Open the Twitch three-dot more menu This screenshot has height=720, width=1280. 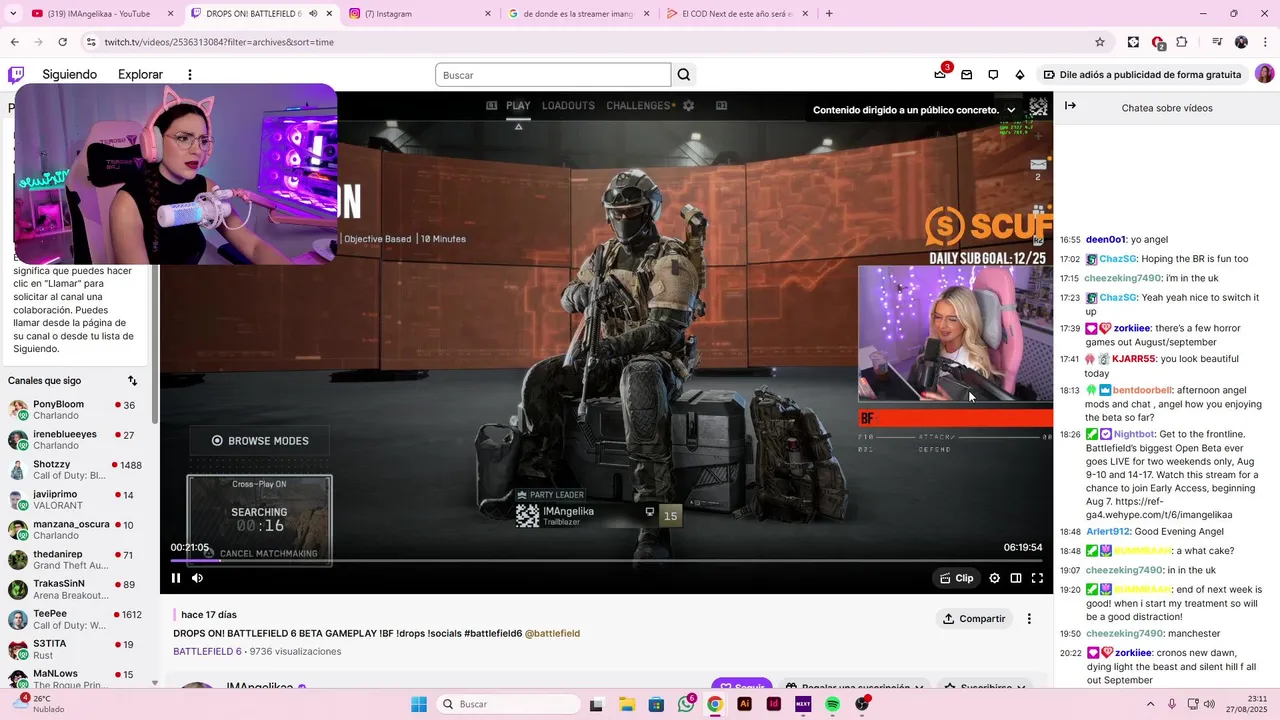coord(190,75)
